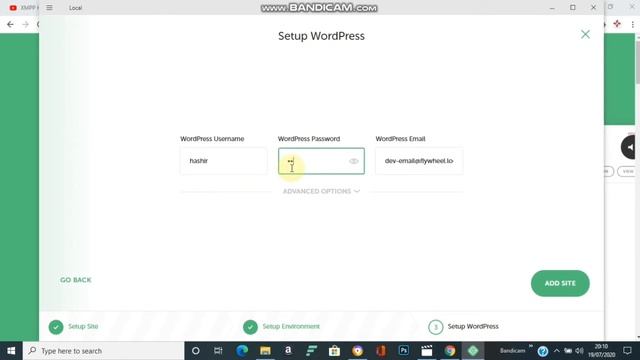Click the Local app icon on taskbar
Image resolution: width=640 pixels, height=360 pixels.
coord(473,351)
